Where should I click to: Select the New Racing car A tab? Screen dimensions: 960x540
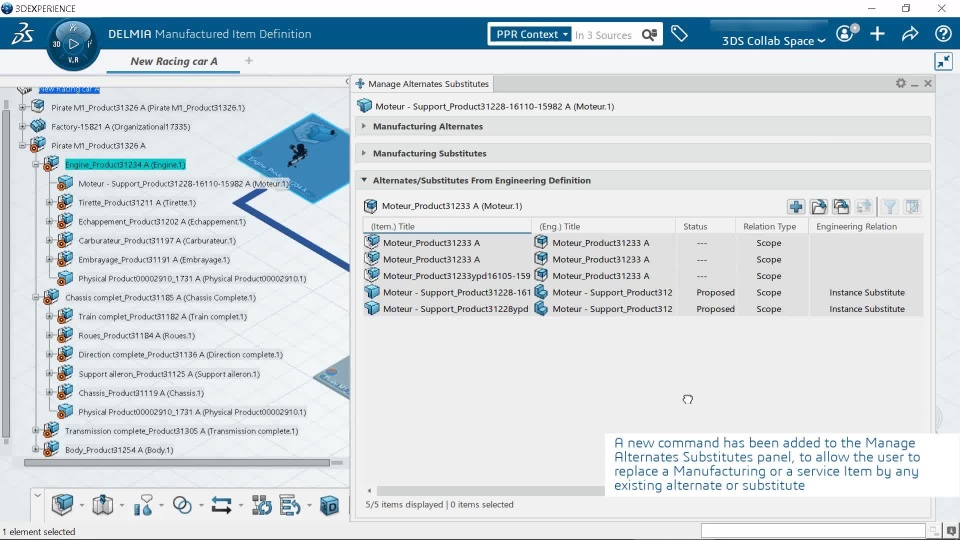[173, 61]
